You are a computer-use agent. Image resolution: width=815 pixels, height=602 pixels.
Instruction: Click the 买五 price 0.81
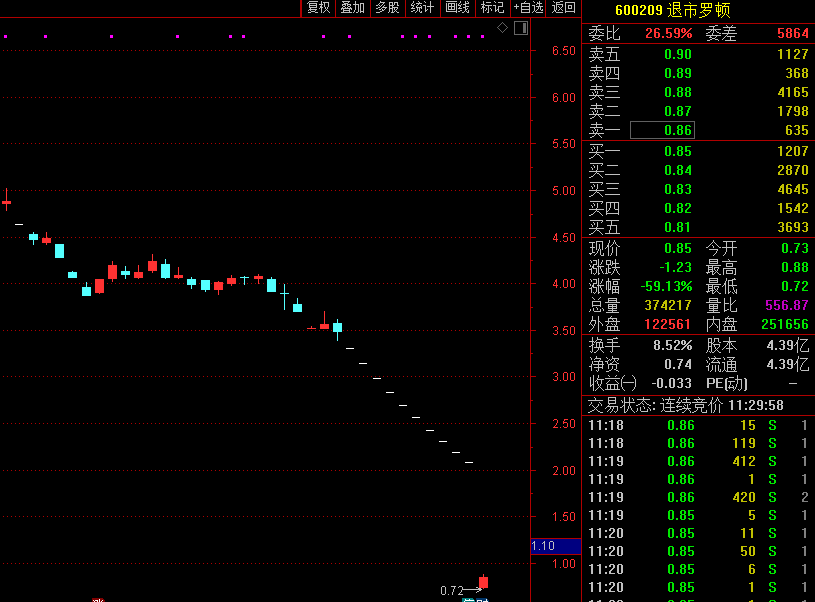(x=678, y=227)
